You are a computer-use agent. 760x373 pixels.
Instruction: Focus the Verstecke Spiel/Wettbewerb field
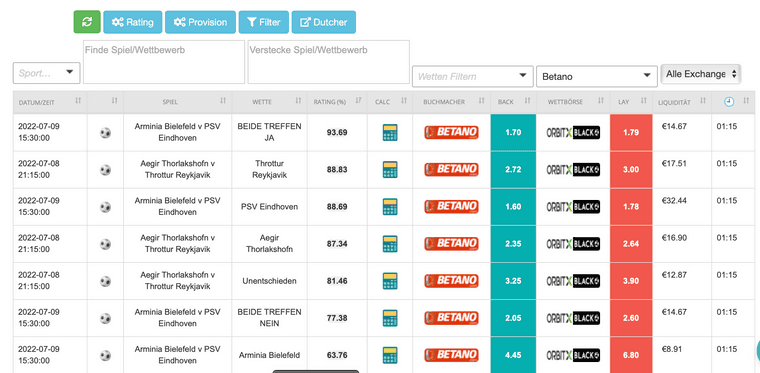(x=329, y=62)
